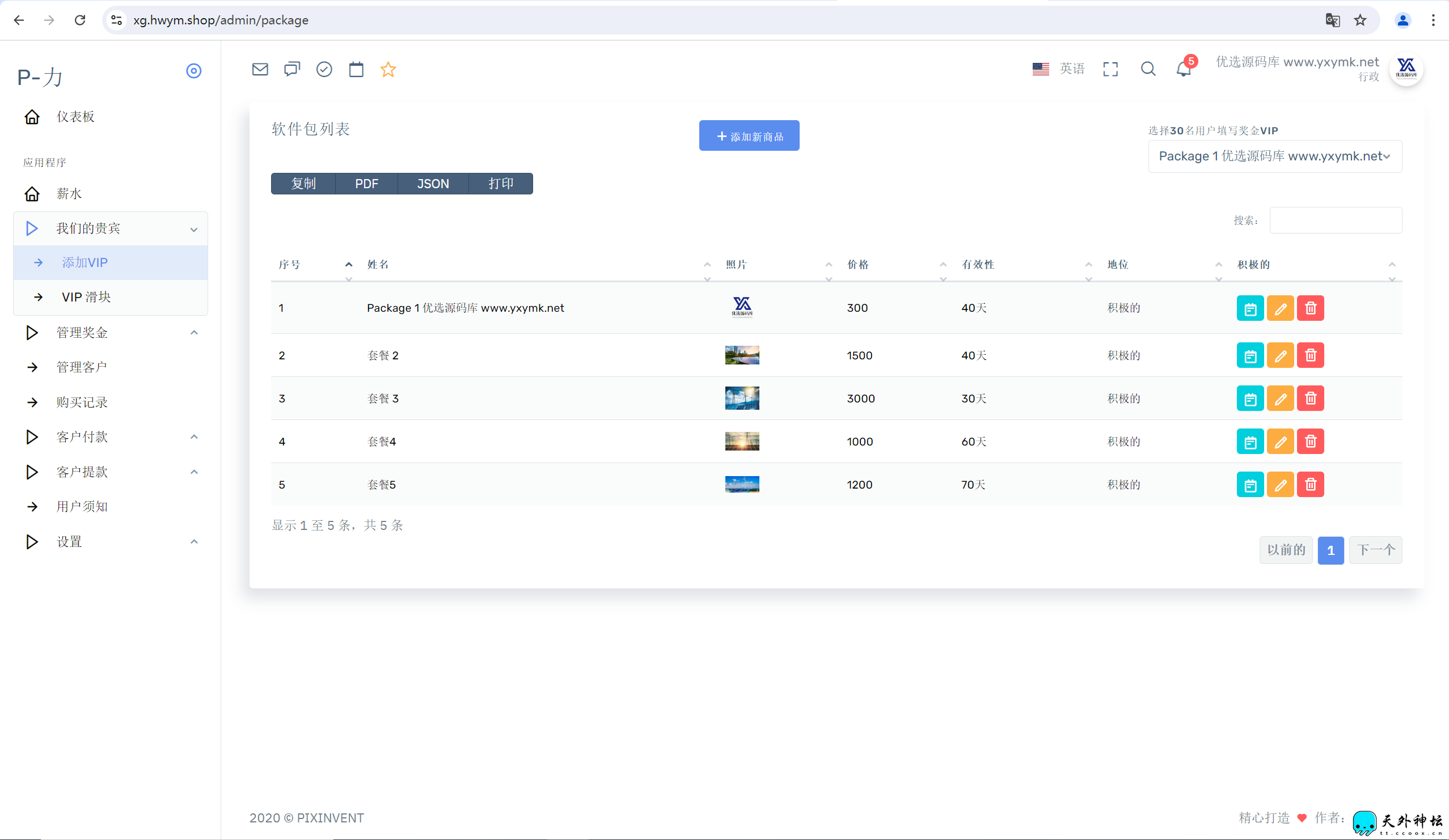Sort table by 照片 column

[779, 265]
